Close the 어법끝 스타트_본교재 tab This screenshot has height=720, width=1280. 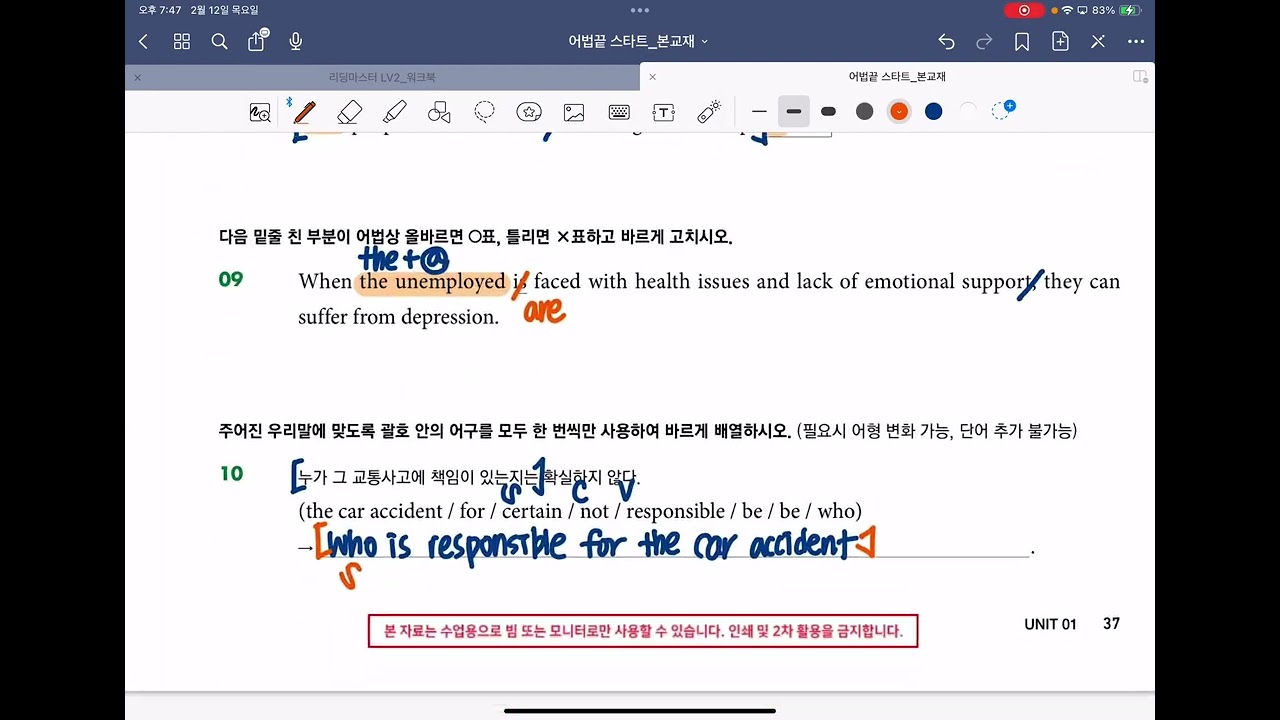[653, 77]
